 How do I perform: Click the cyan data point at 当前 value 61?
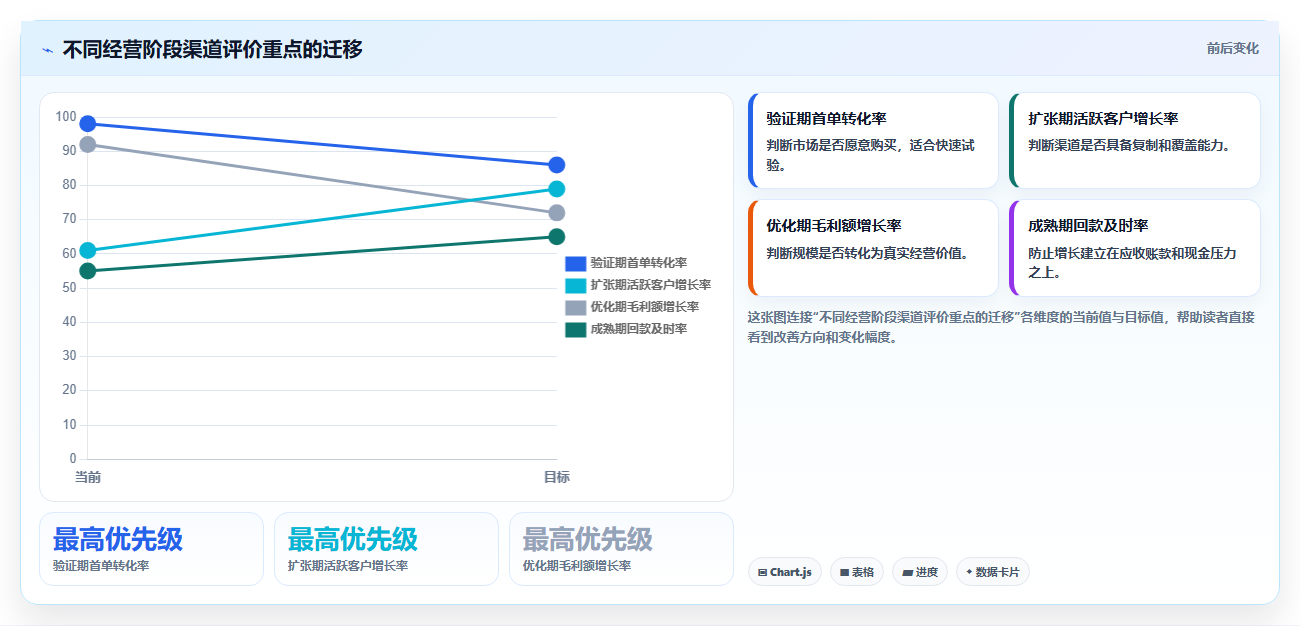(88, 250)
